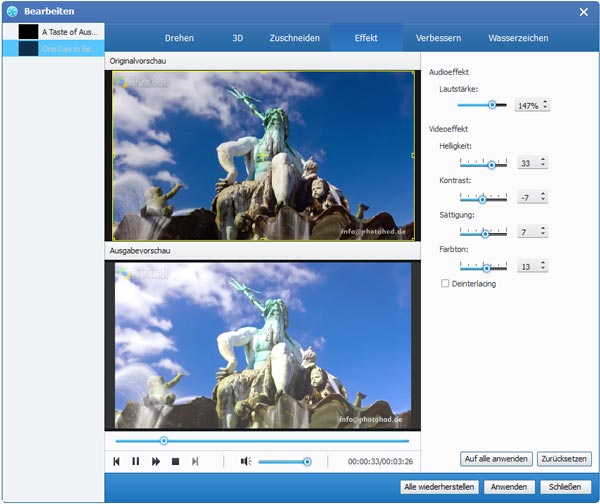Screen dimensions: 600x504
Task: Go to the Verbessern tab
Action: pyautogui.click(x=439, y=38)
